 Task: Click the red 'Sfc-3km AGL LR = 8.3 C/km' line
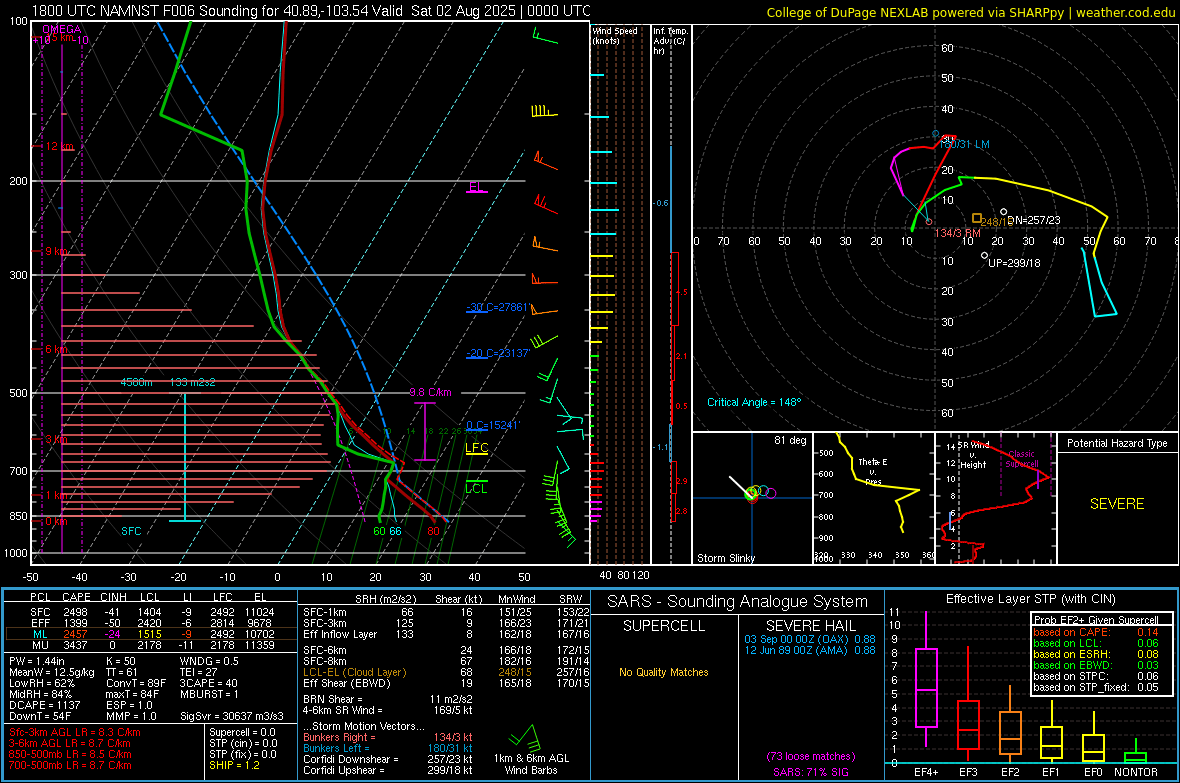(75, 732)
